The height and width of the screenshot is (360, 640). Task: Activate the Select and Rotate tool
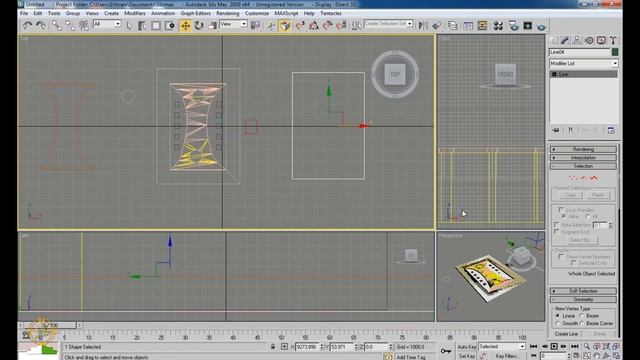(199, 26)
